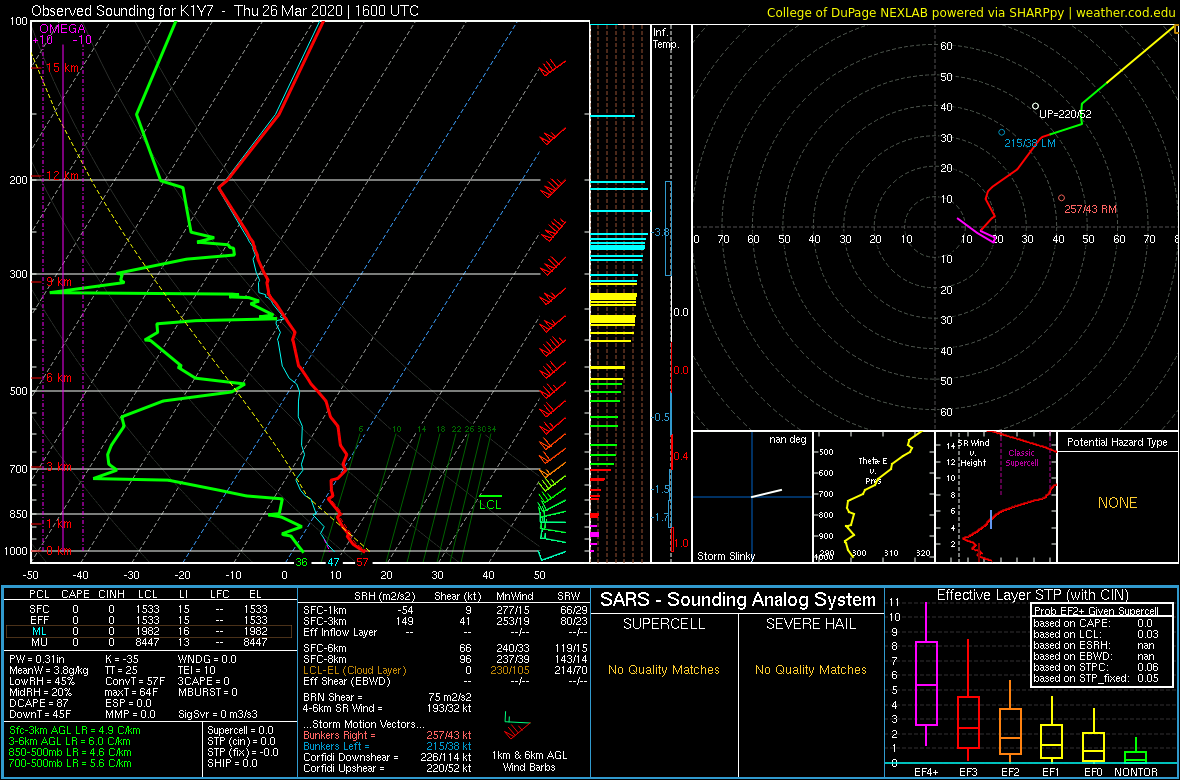Click the yellow 'NONE' hazard text
The width and height of the screenshot is (1180, 780).
click(1118, 503)
